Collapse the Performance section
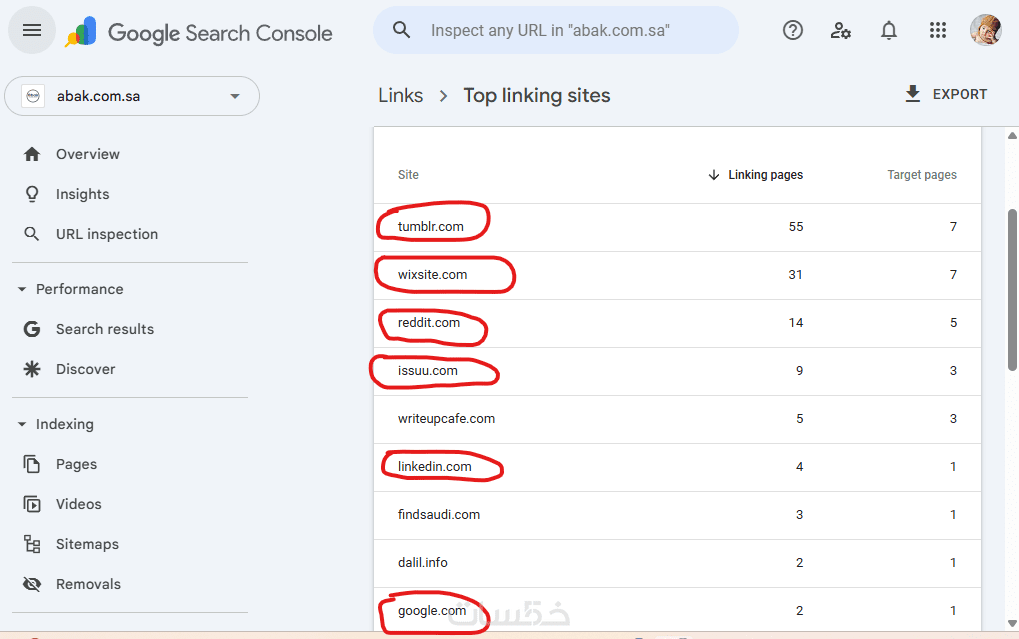 click(x=22, y=289)
